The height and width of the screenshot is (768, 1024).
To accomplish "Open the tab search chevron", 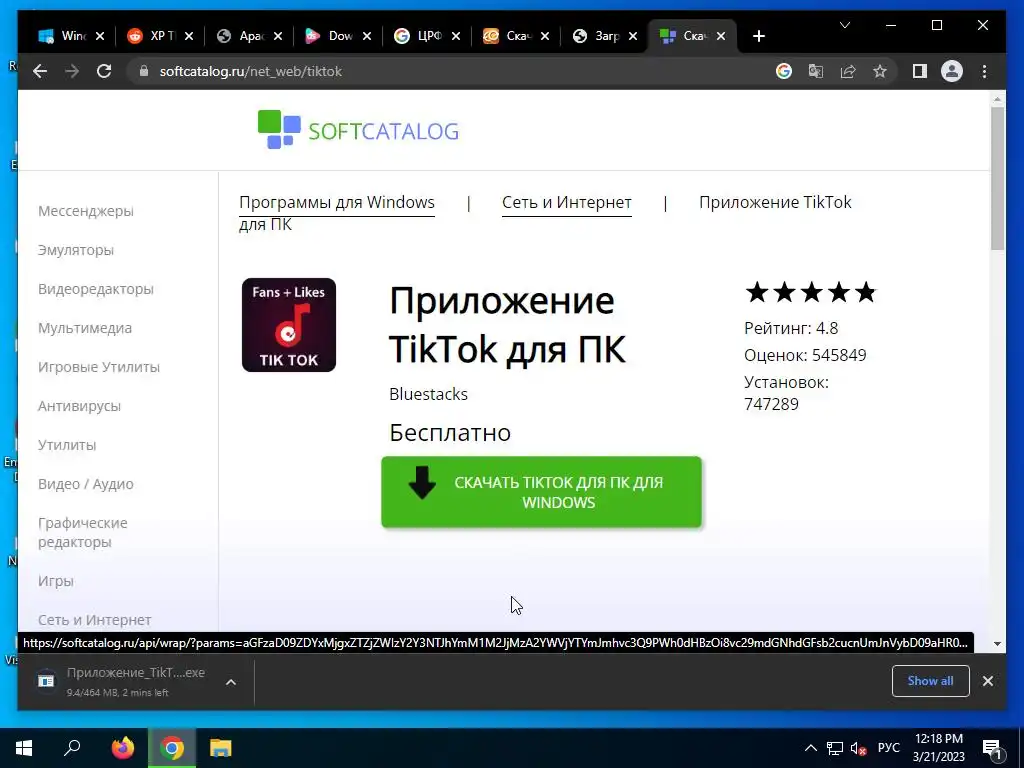I will click(844, 25).
